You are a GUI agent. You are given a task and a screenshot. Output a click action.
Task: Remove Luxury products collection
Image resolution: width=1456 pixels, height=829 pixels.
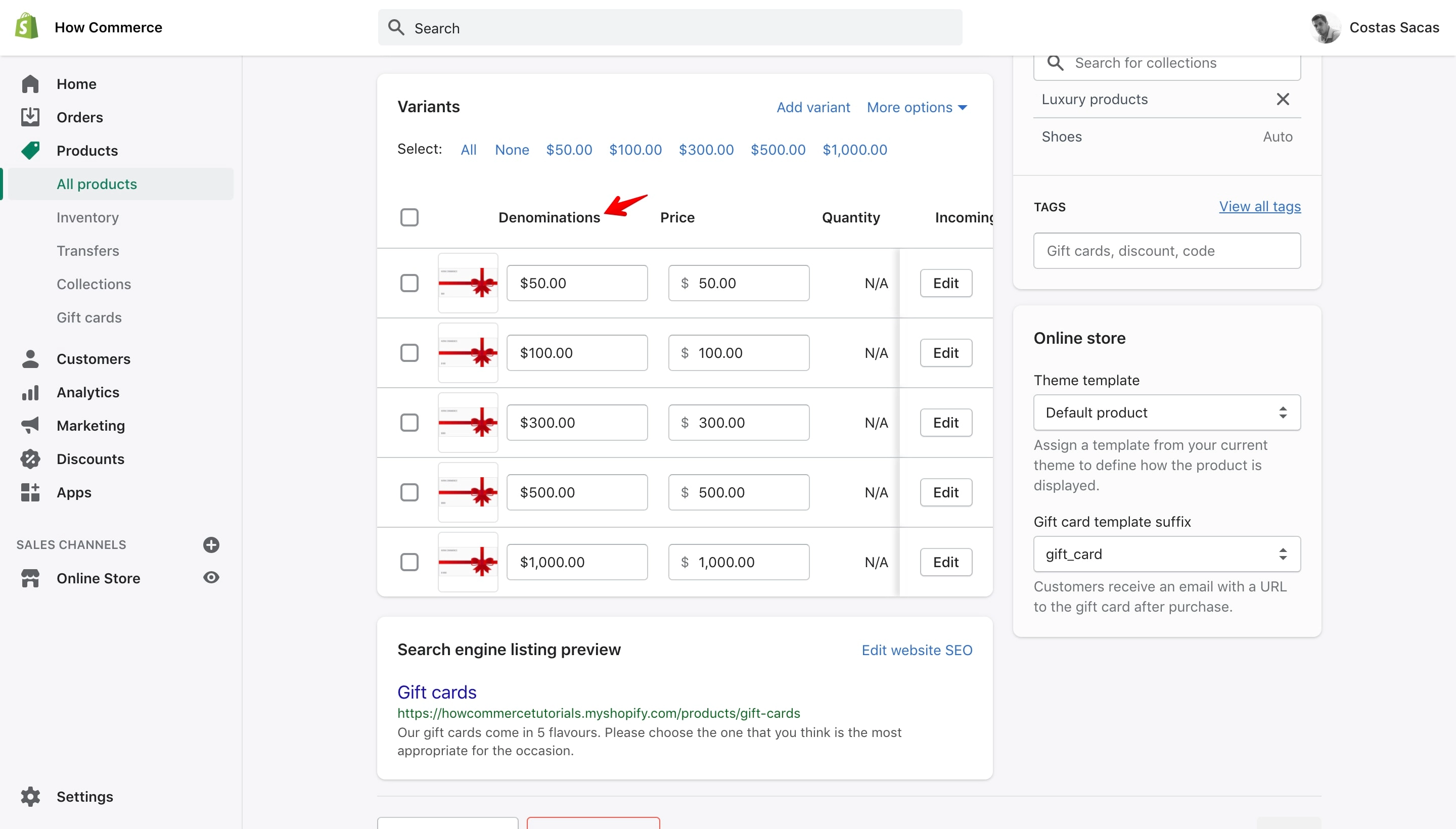click(1283, 99)
